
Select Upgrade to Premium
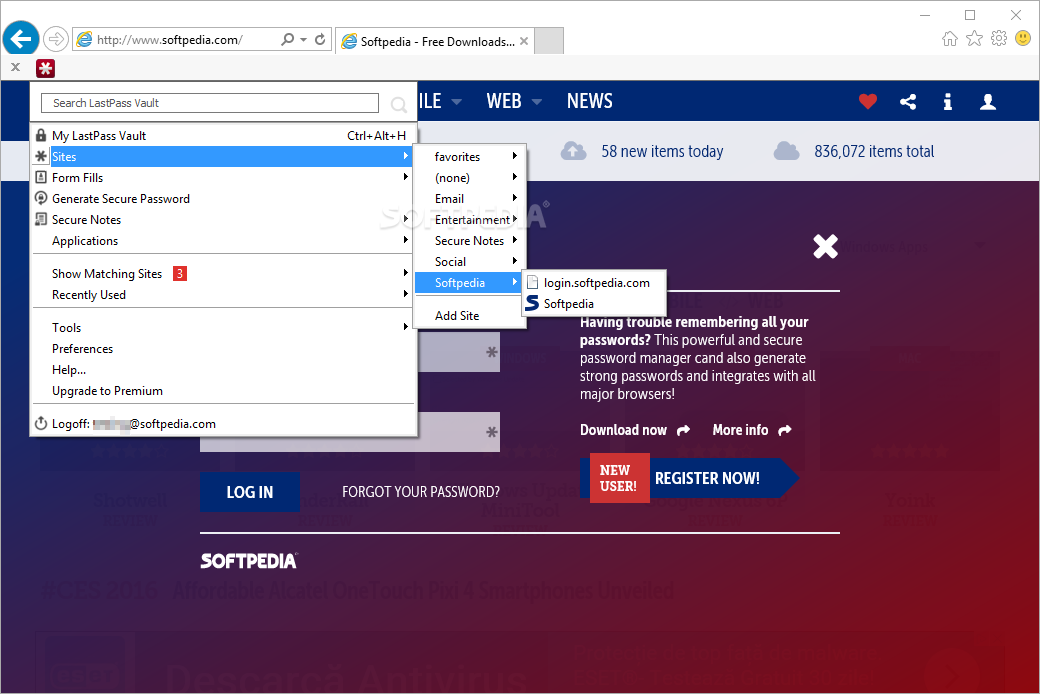(224, 391)
